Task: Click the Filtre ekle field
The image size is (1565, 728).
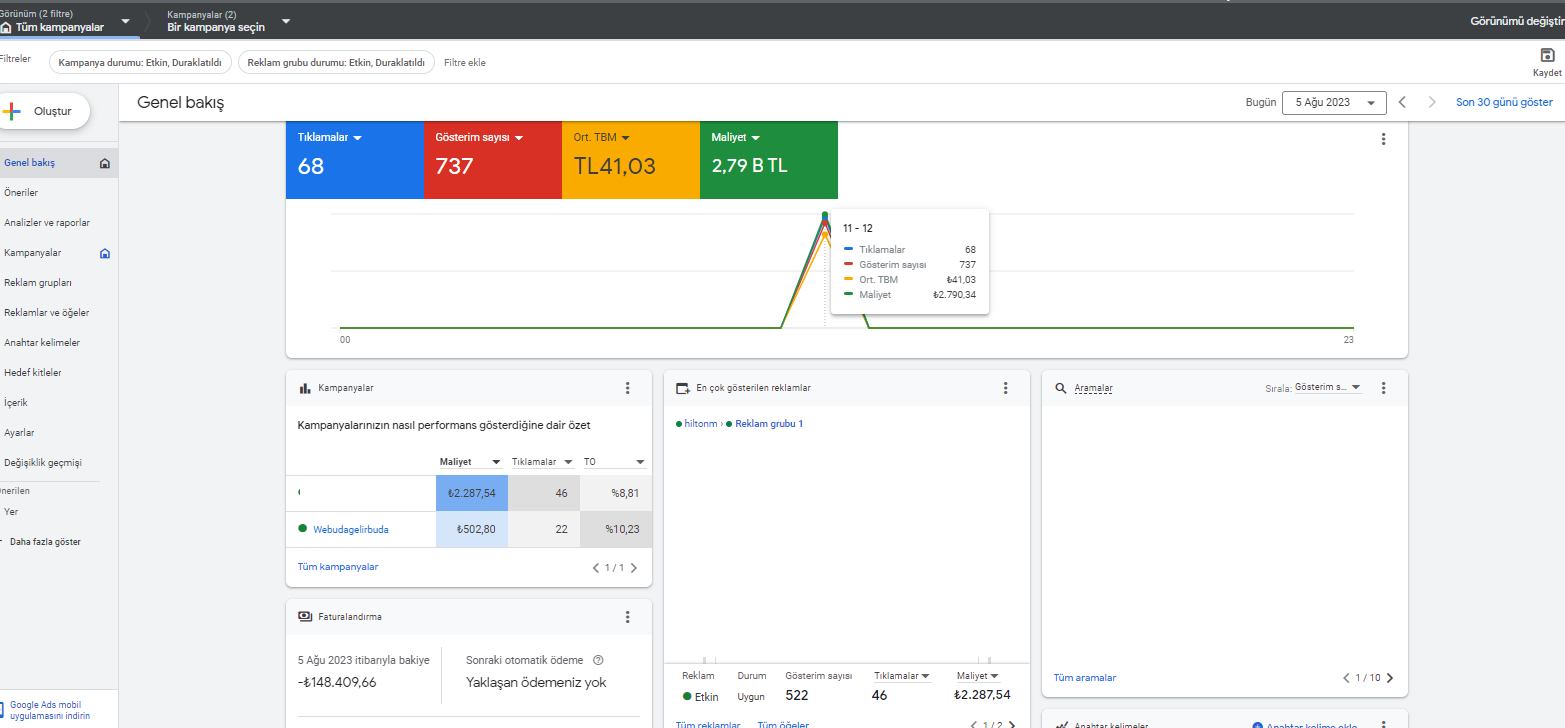Action: pyautogui.click(x=465, y=63)
